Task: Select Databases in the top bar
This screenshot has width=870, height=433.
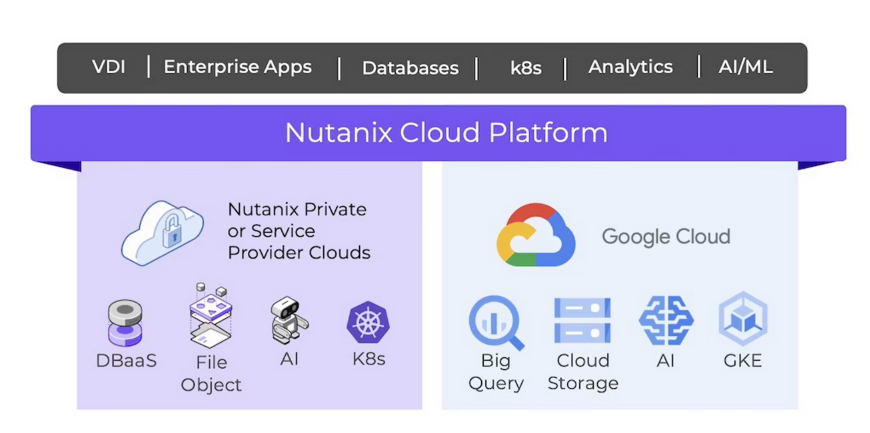Action: click(x=410, y=68)
